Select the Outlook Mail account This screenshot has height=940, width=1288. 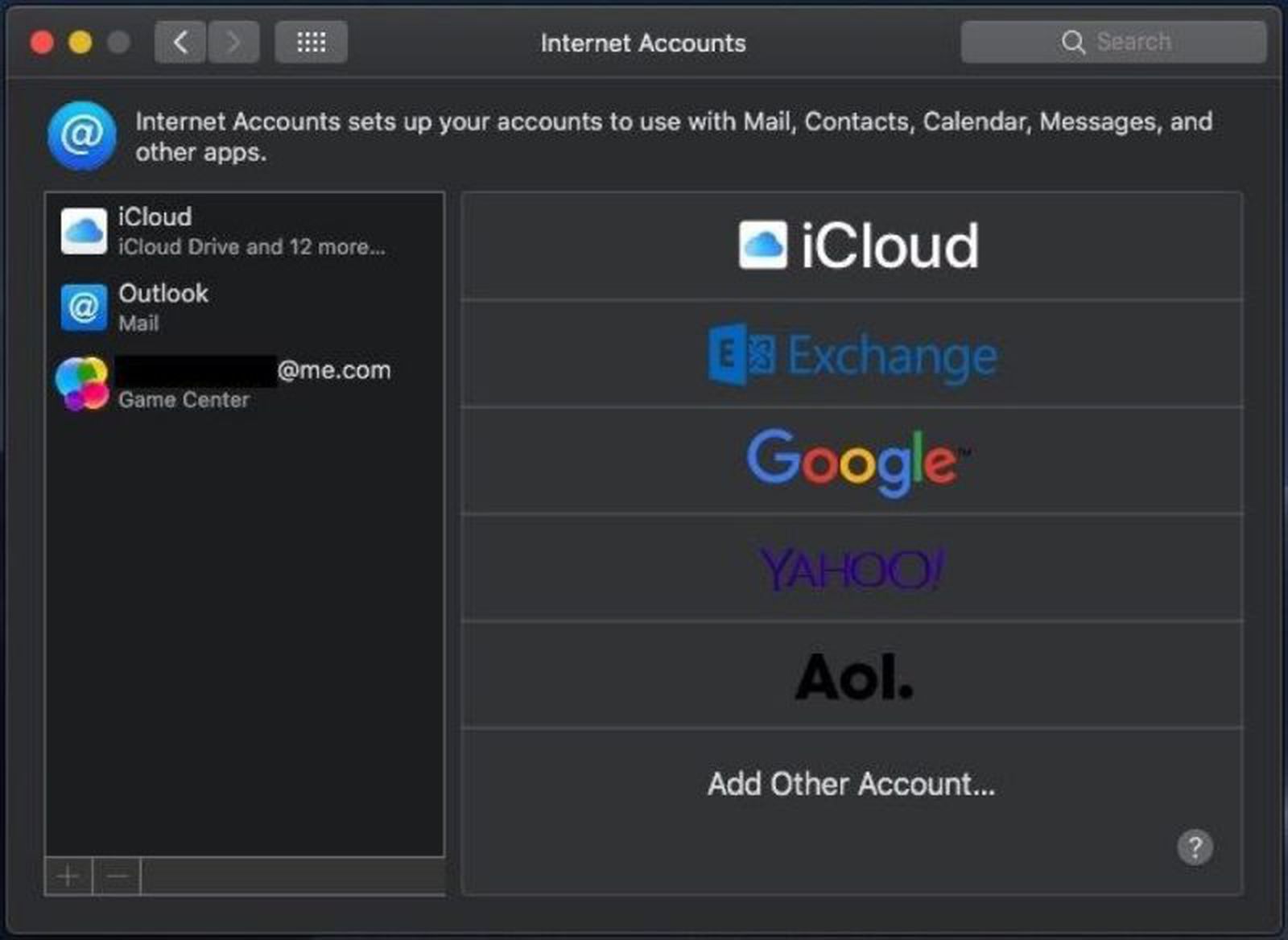201,307
